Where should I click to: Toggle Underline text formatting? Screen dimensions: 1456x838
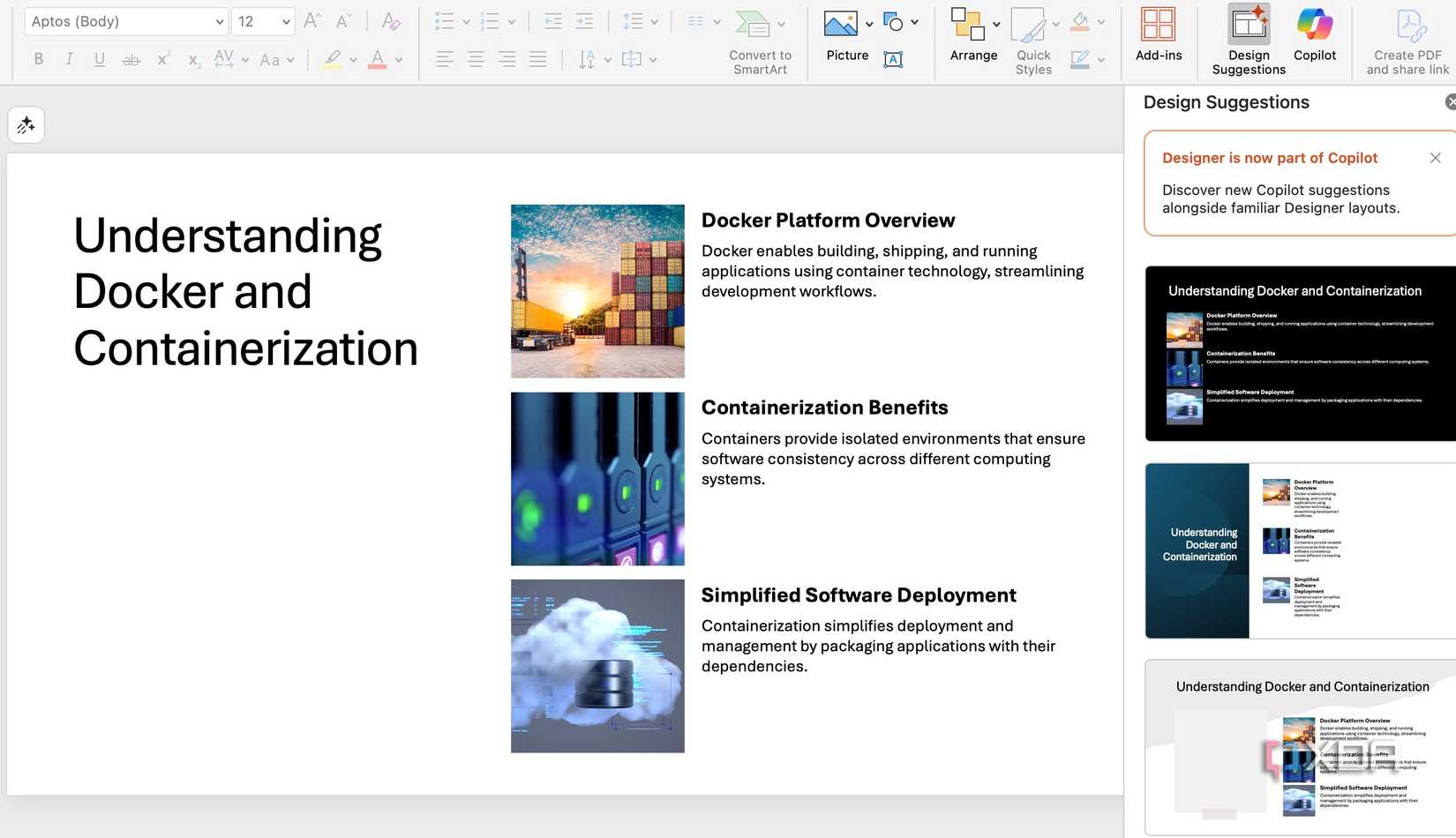point(100,59)
